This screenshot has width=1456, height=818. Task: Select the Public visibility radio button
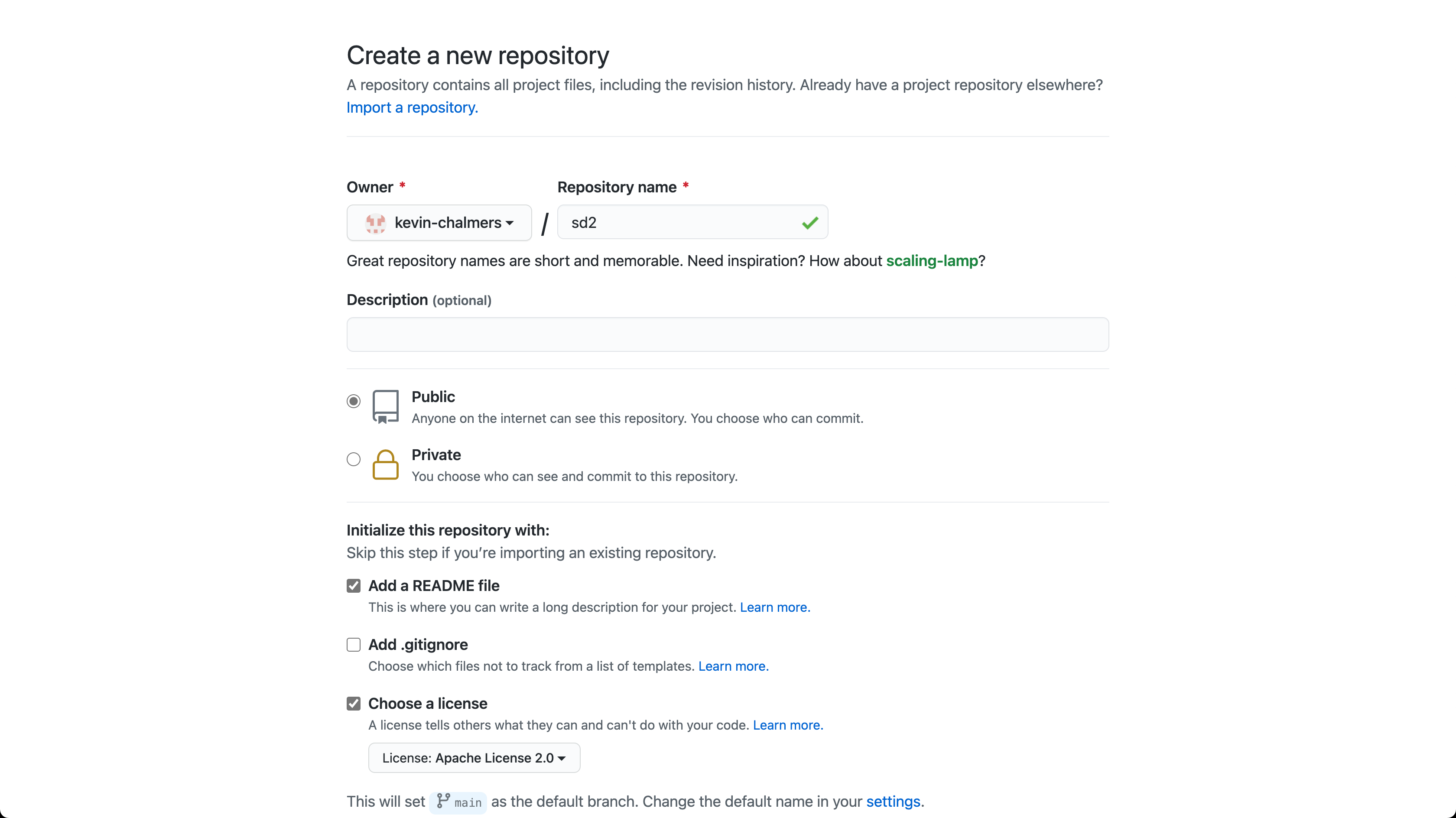point(353,401)
